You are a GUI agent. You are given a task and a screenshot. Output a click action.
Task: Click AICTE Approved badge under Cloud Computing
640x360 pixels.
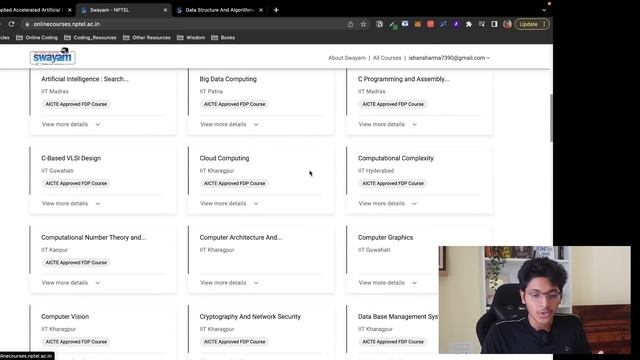point(235,184)
